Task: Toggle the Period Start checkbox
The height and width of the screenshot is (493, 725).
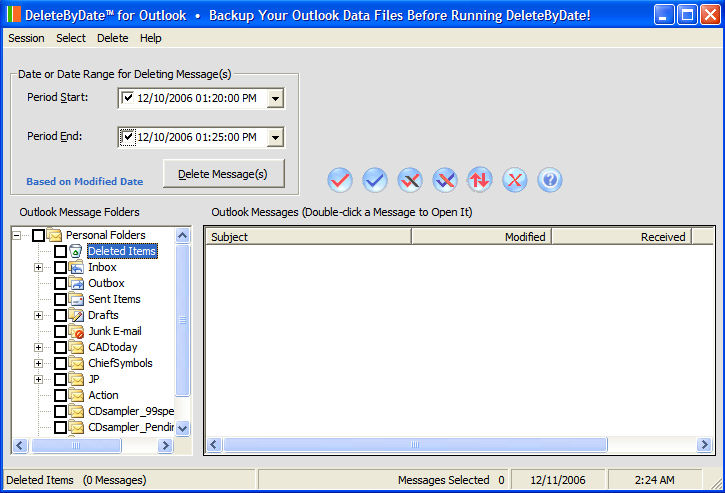Action: 128,98
